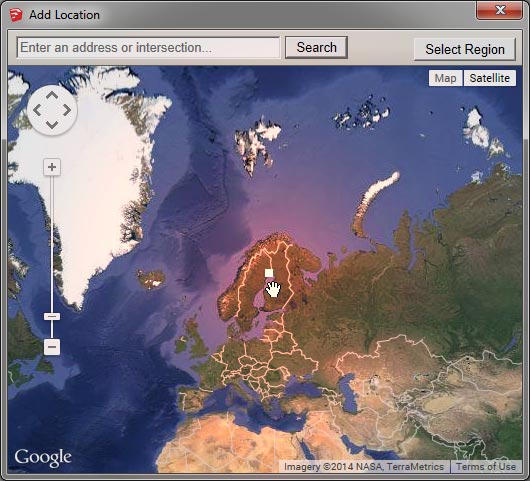Screen dimensions: 530x481
Task: Click the zoom slider handle
Action: coord(52,316)
